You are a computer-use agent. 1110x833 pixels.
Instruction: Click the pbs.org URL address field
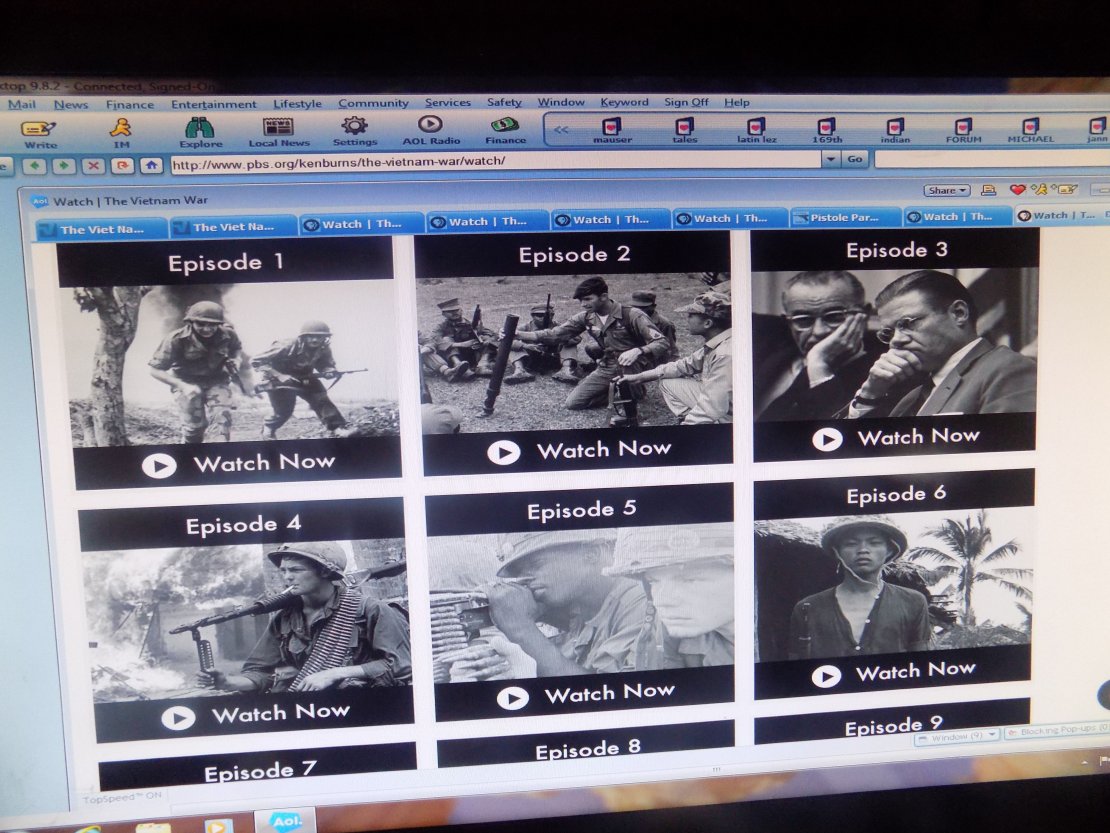coord(496,161)
